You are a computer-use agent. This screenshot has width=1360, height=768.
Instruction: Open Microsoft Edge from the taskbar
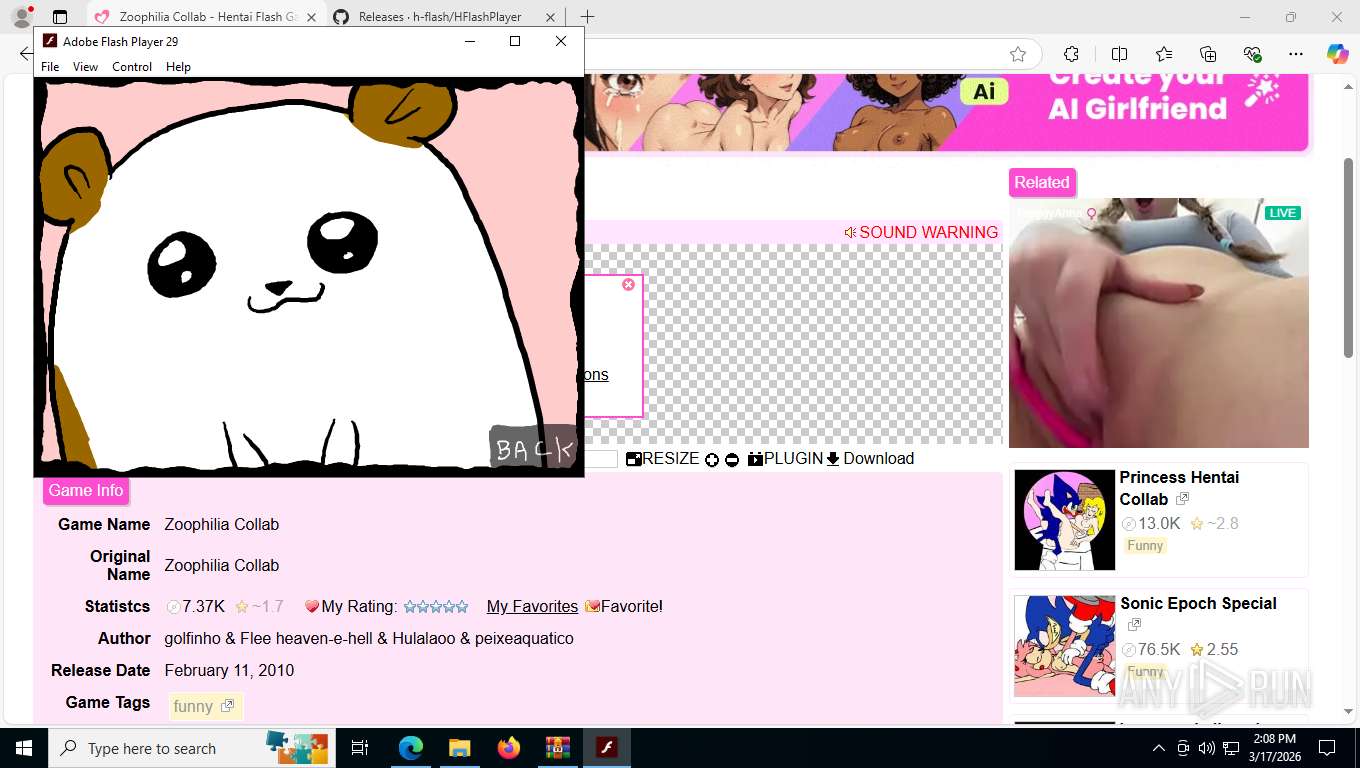click(x=411, y=748)
